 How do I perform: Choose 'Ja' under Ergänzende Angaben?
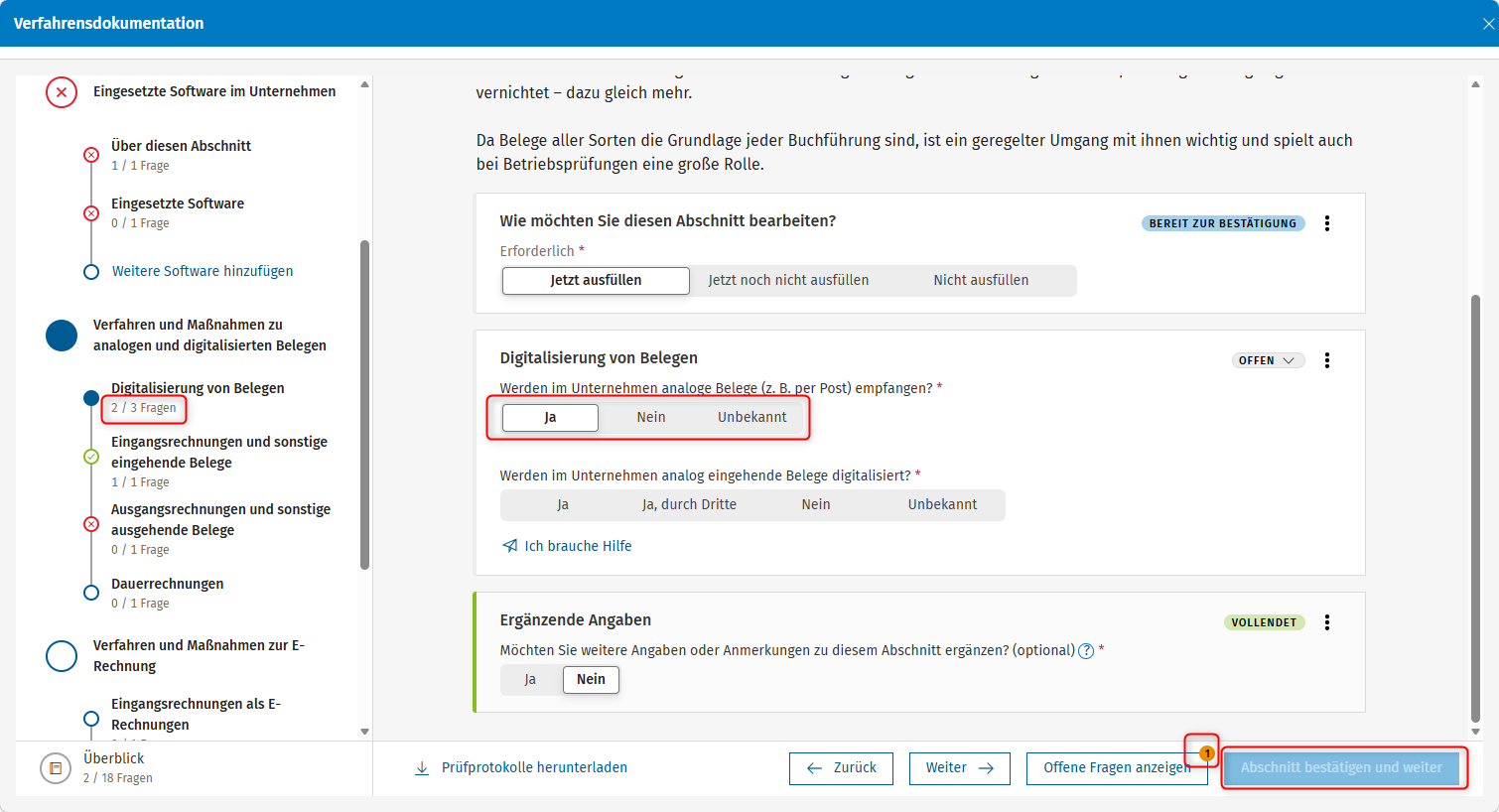point(530,680)
